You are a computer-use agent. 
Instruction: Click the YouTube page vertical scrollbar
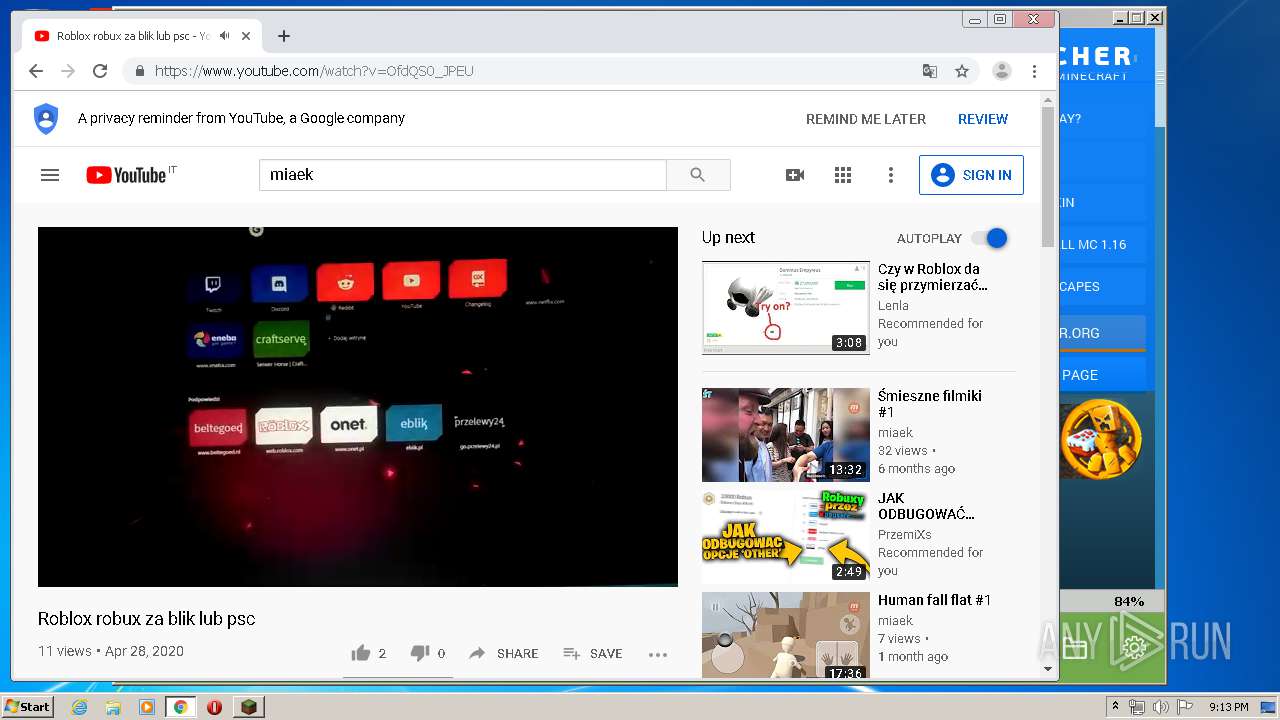[x=1048, y=178]
